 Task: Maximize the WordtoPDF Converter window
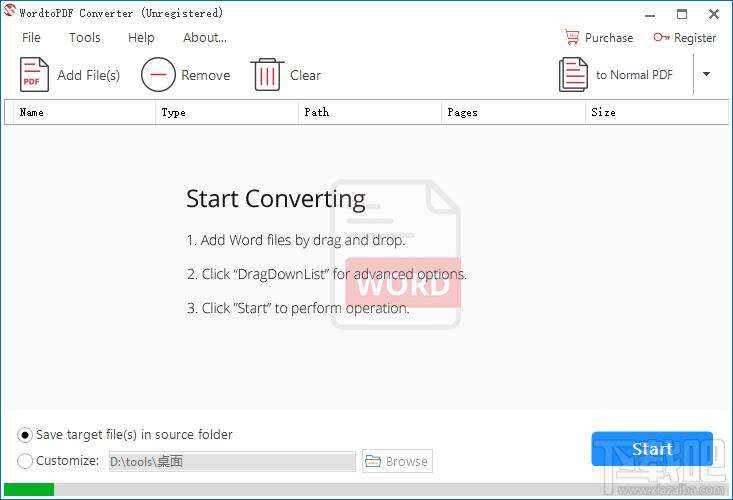(x=682, y=14)
